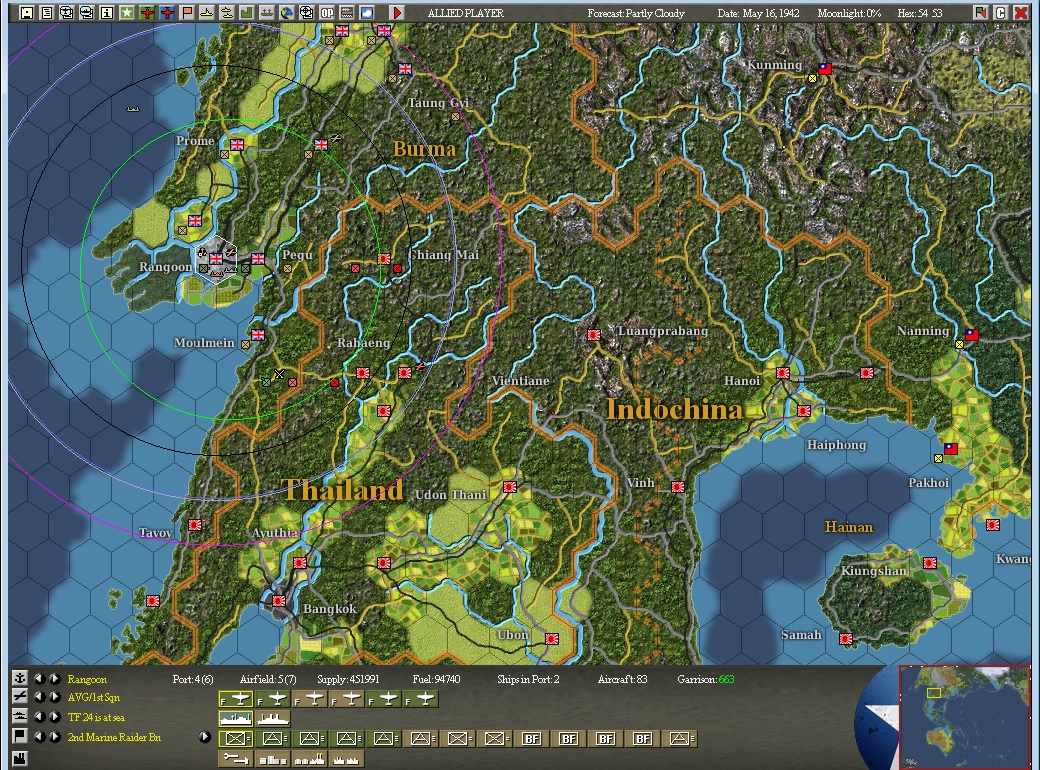Click the globe toolbar icon
This screenshot has width=1040, height=770.
pos(287,12)
